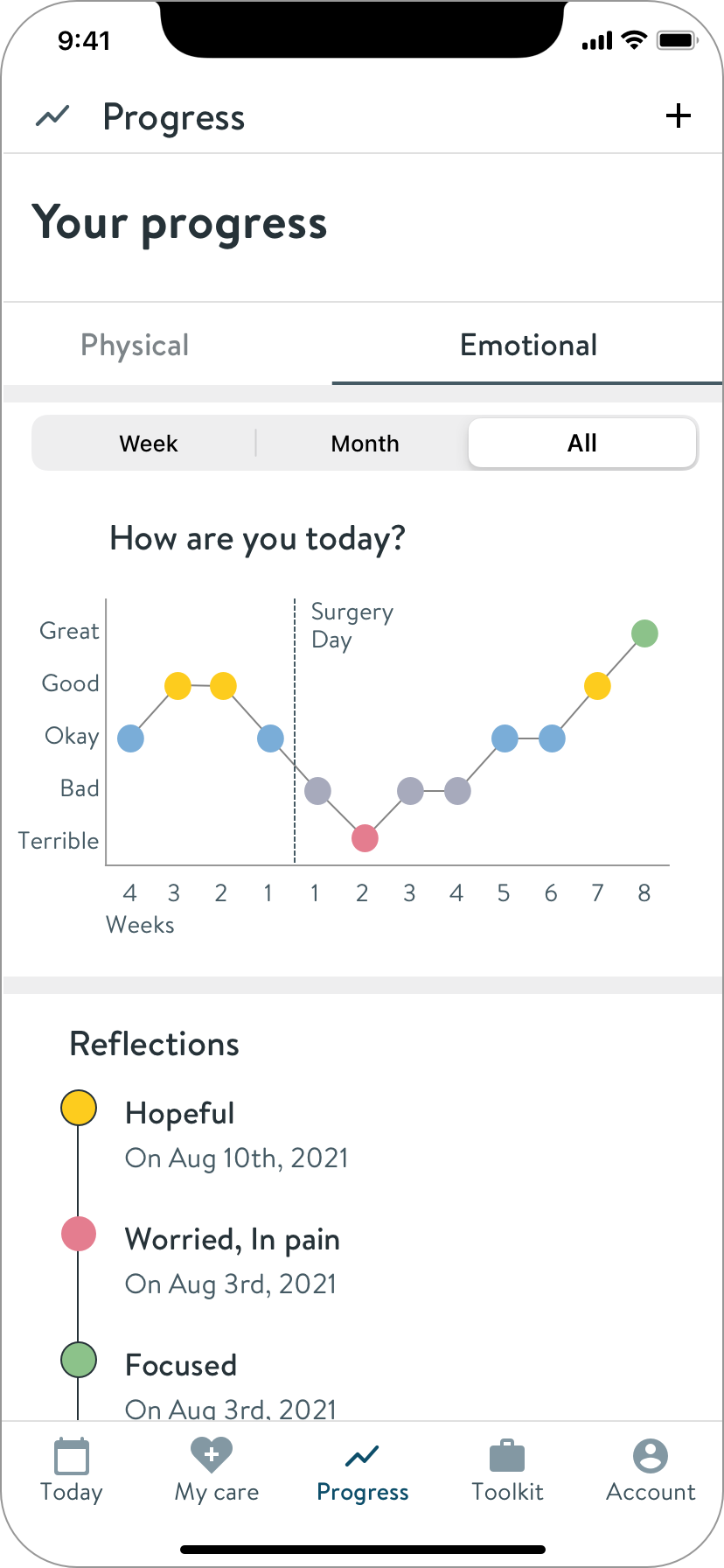
Task: Tap the plus icon to add entry
Action: [x=679, y=115]
